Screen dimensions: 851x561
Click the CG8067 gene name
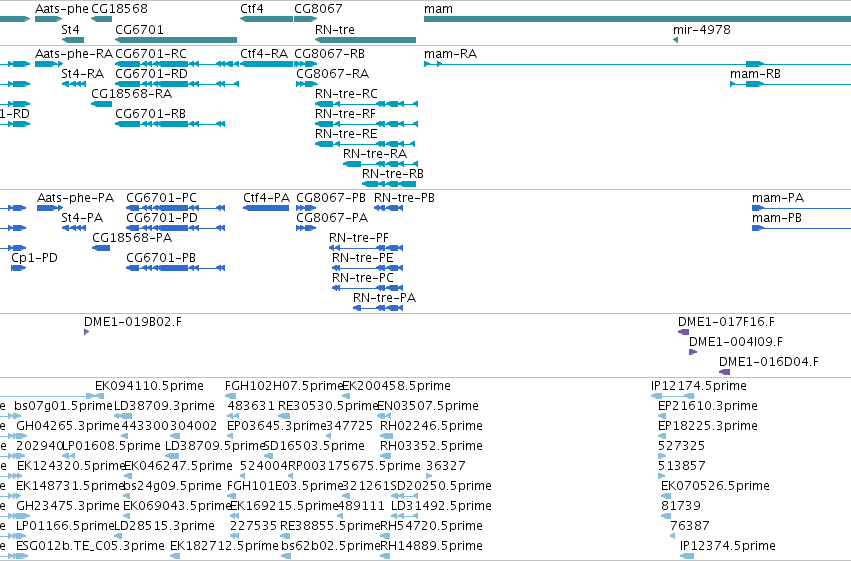tap(318, 9)
